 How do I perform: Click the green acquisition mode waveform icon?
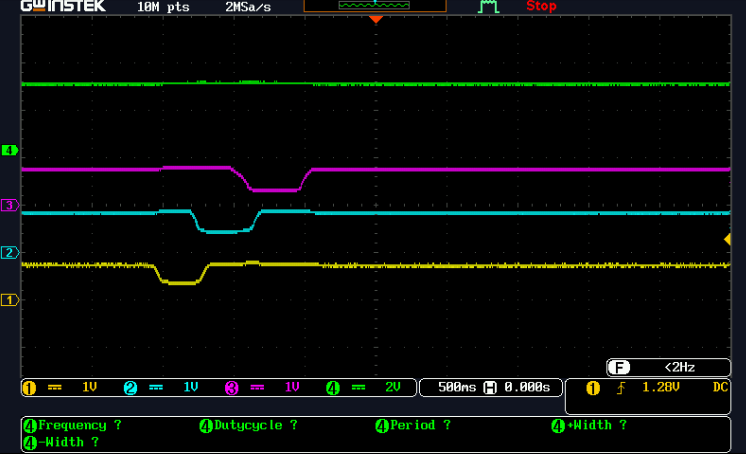pos(488,7)
